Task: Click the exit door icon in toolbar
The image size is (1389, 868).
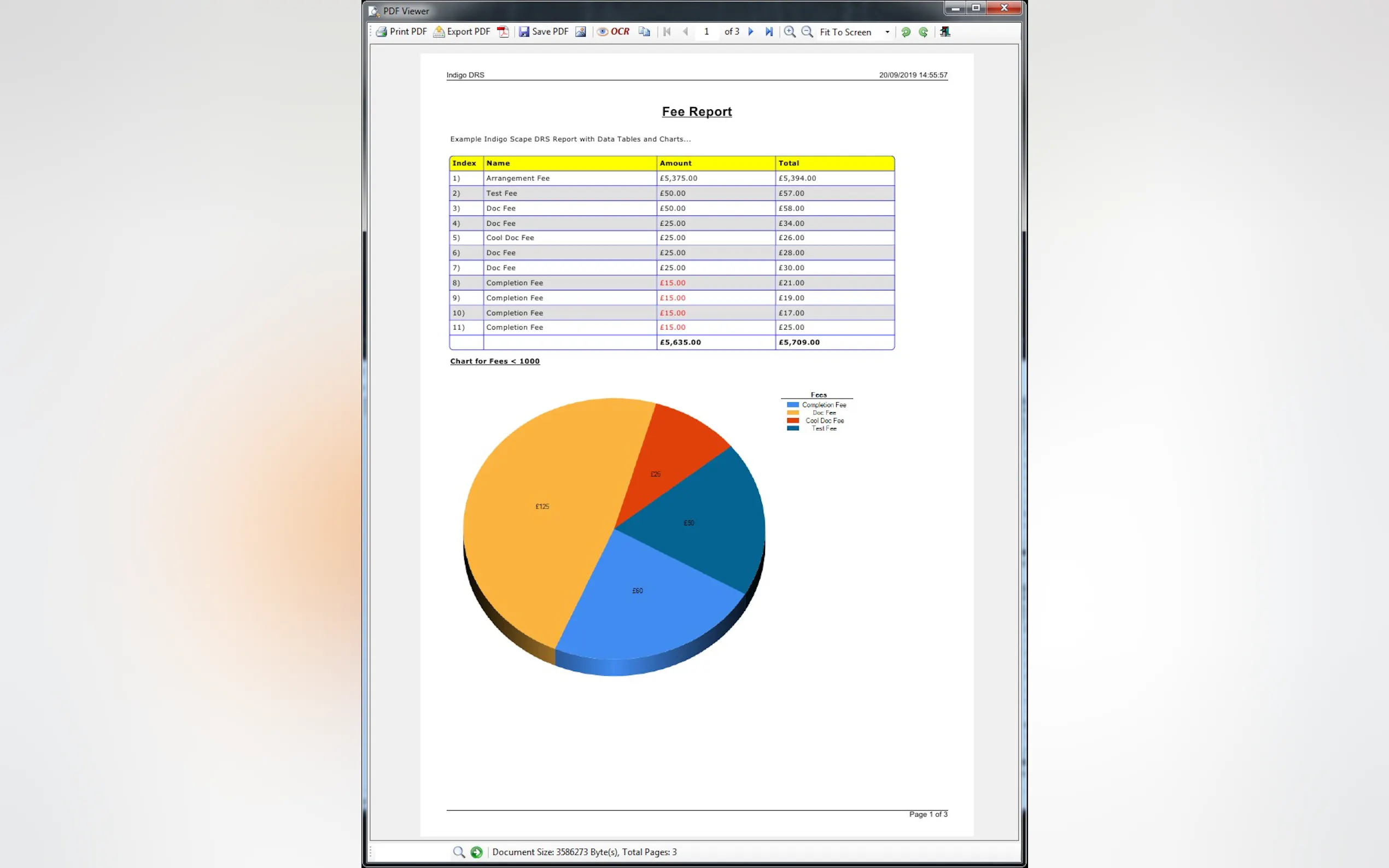Action: (945, 32)
